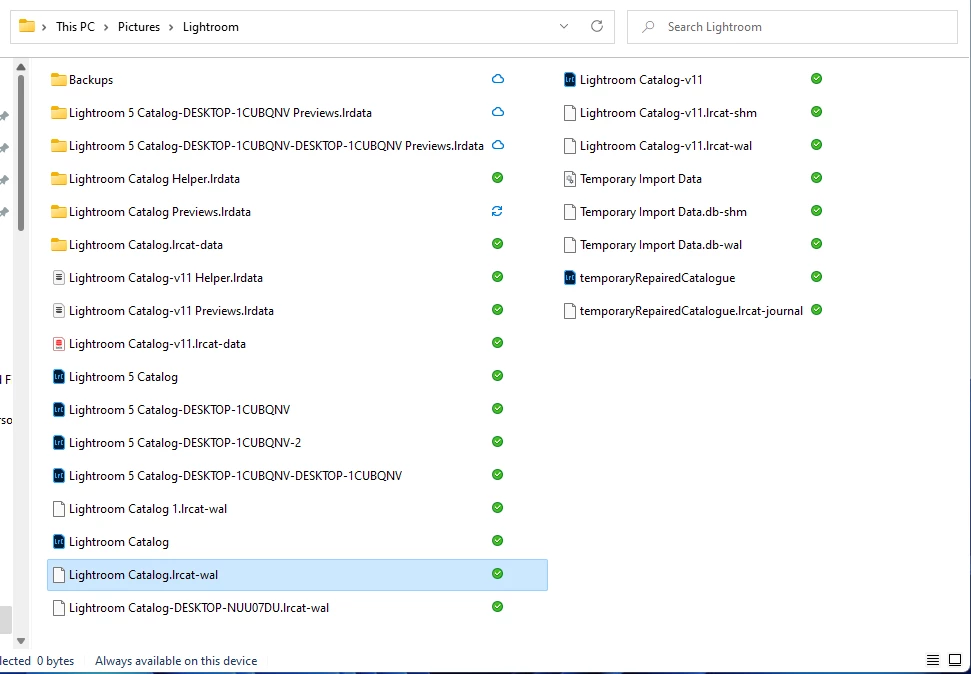Select Lightroom 5 Catalog-DESKTOP-1CUBQNV file
971x674 pixels.
pyautogui.click(x=179, y=409)
